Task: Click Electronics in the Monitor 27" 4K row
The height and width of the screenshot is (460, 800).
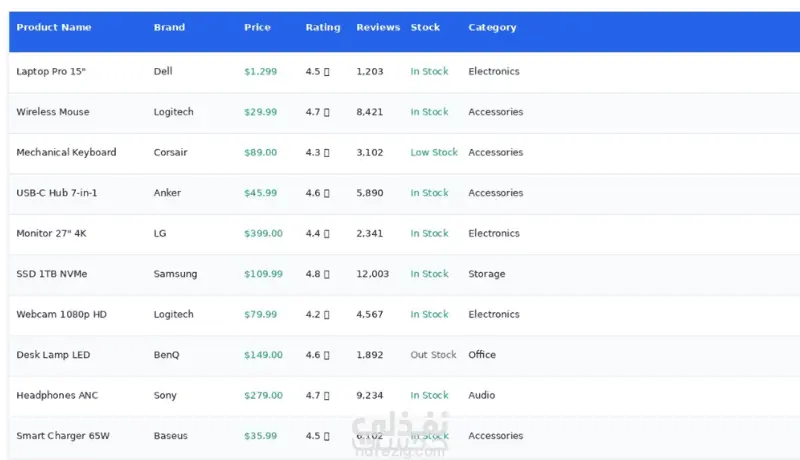Action: coord(494,233)
